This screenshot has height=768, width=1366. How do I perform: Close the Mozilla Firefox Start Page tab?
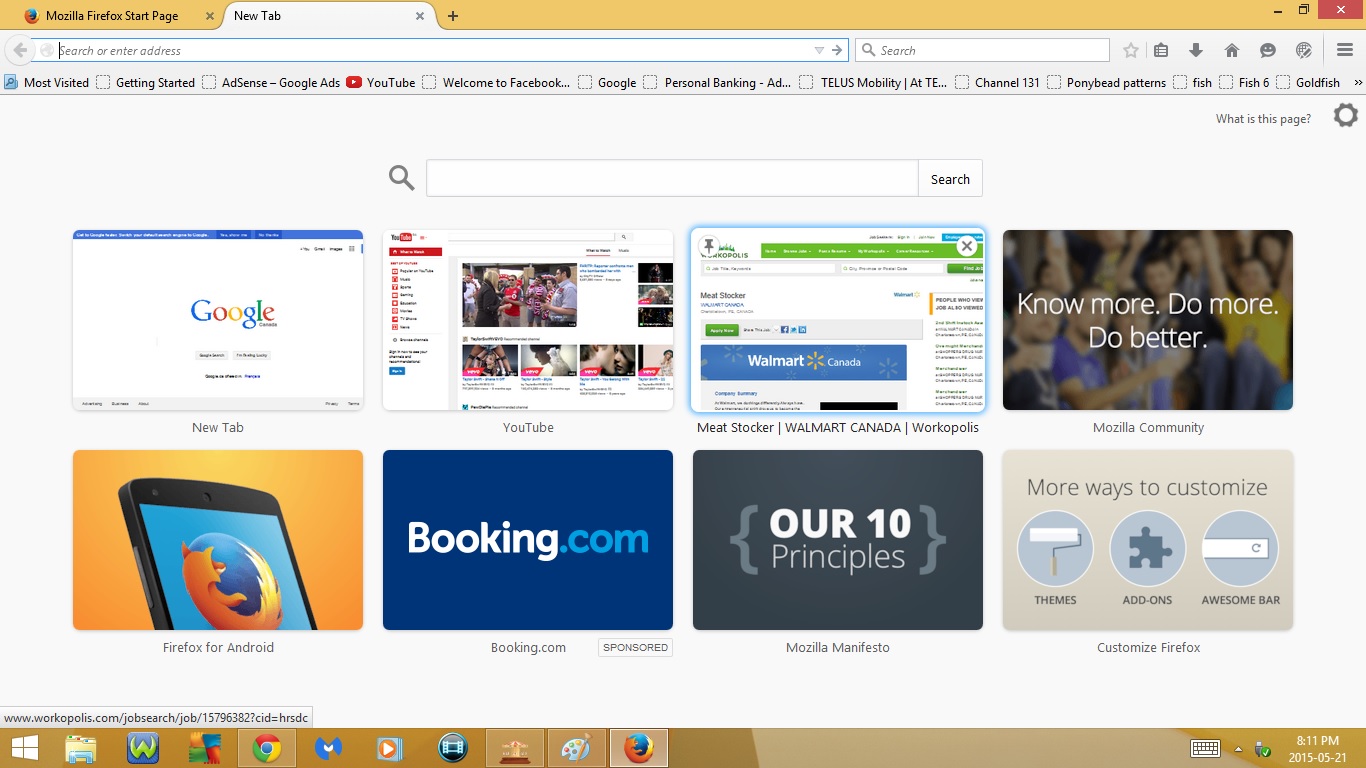[209, 16]
